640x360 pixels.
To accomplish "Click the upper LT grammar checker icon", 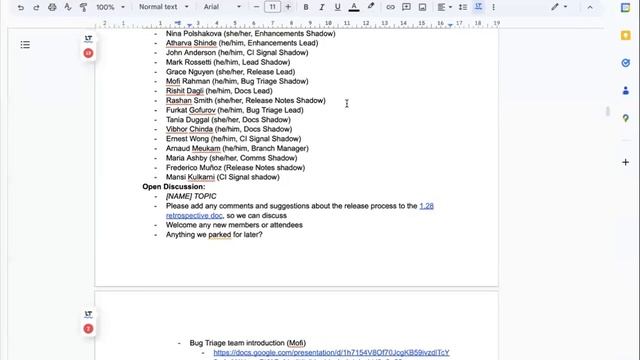I will click(x=88, y=39).
